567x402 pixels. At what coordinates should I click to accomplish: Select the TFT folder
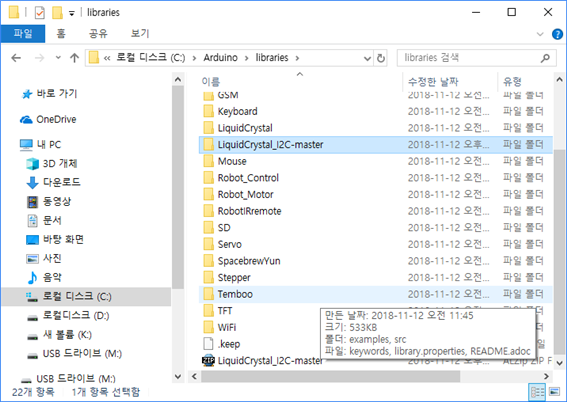[225, 311]
